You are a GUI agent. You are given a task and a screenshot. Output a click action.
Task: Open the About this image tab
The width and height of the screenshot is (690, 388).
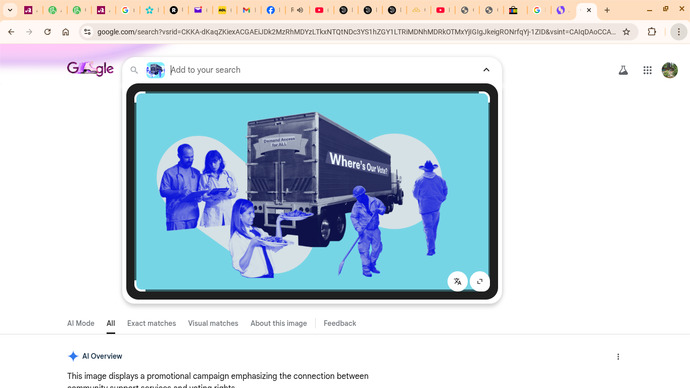coord(279,323)
